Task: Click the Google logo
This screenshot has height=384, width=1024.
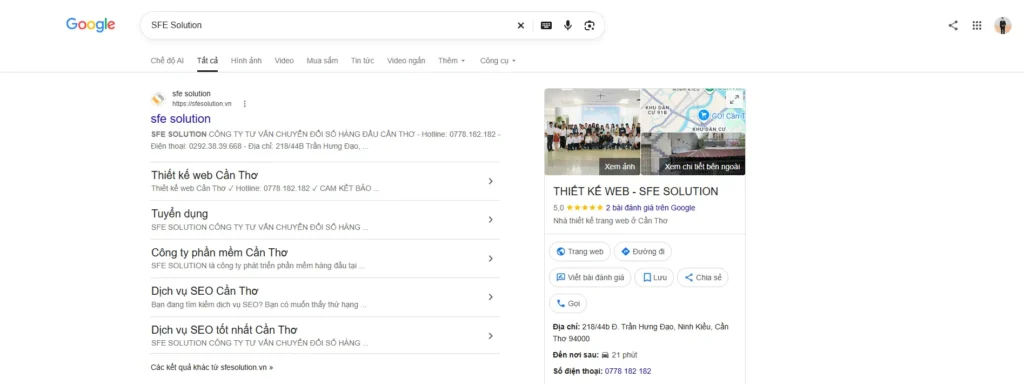Action: click(x=90, y=25)
